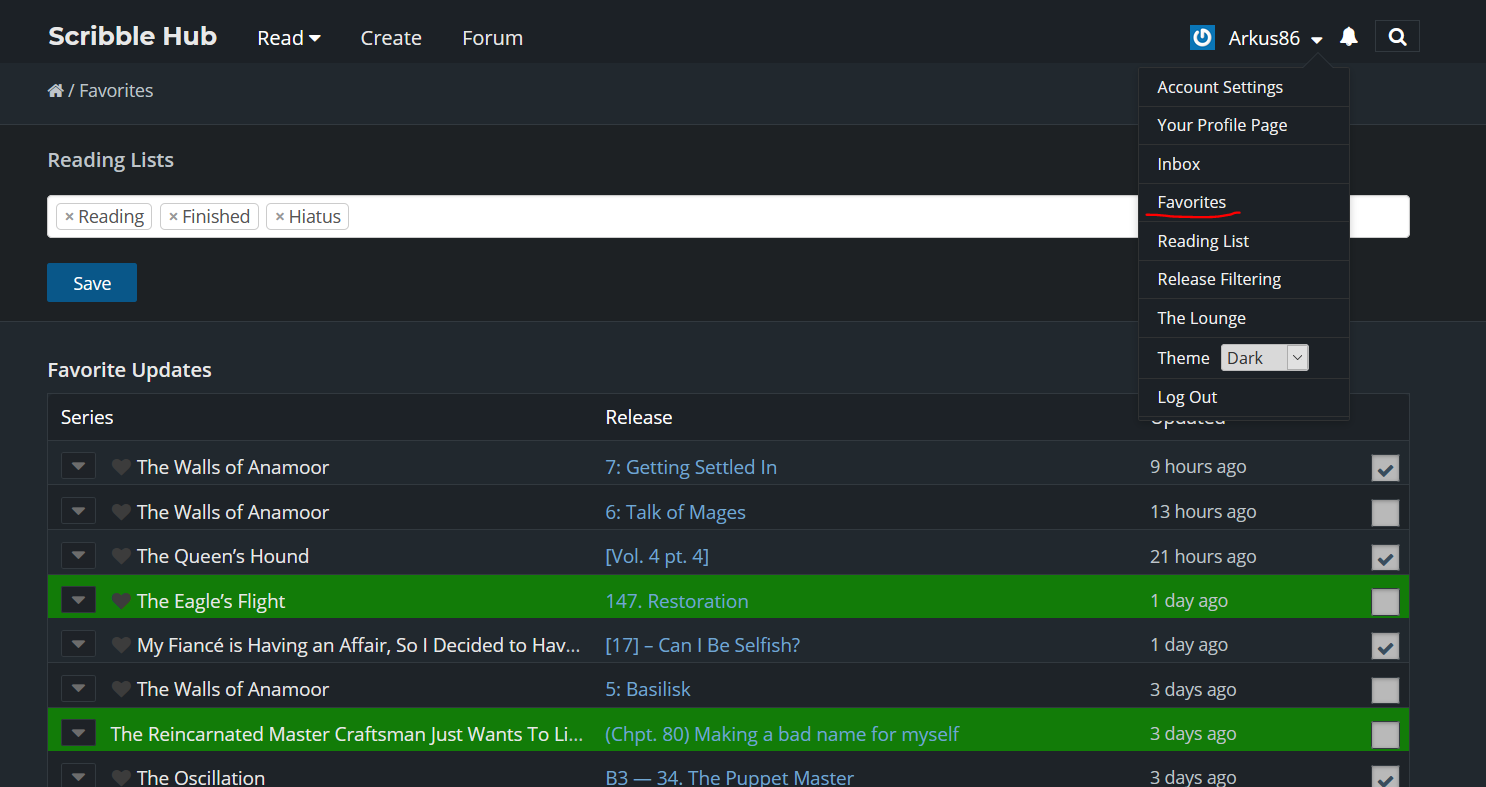Click the home icon in breadcrumb
This screenshot has width=1486, height=787.
pos(56,91)
